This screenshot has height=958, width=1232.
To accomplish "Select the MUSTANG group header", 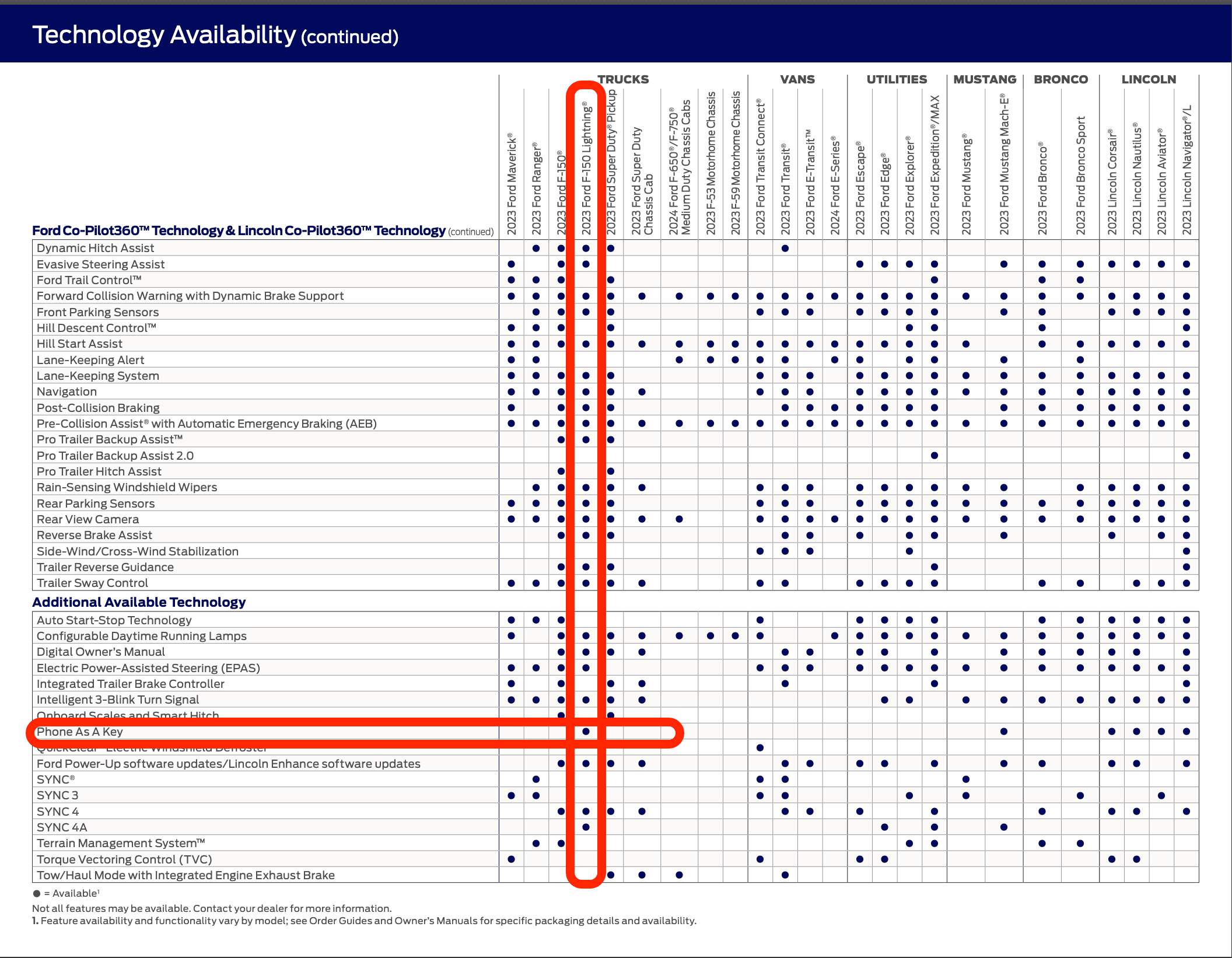I will [x=985, y=79].
